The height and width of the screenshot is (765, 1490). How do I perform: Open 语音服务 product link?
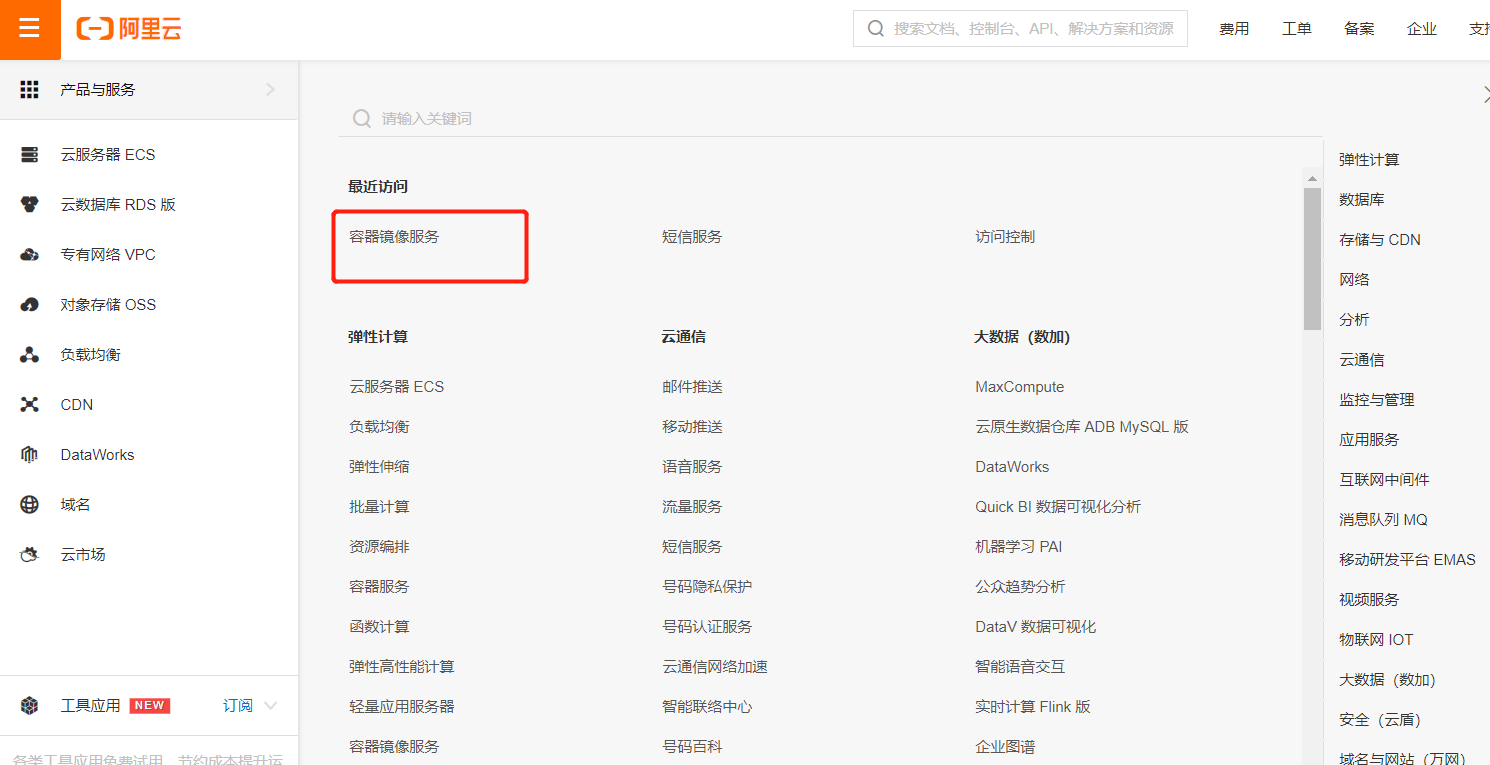click(692, 467)
